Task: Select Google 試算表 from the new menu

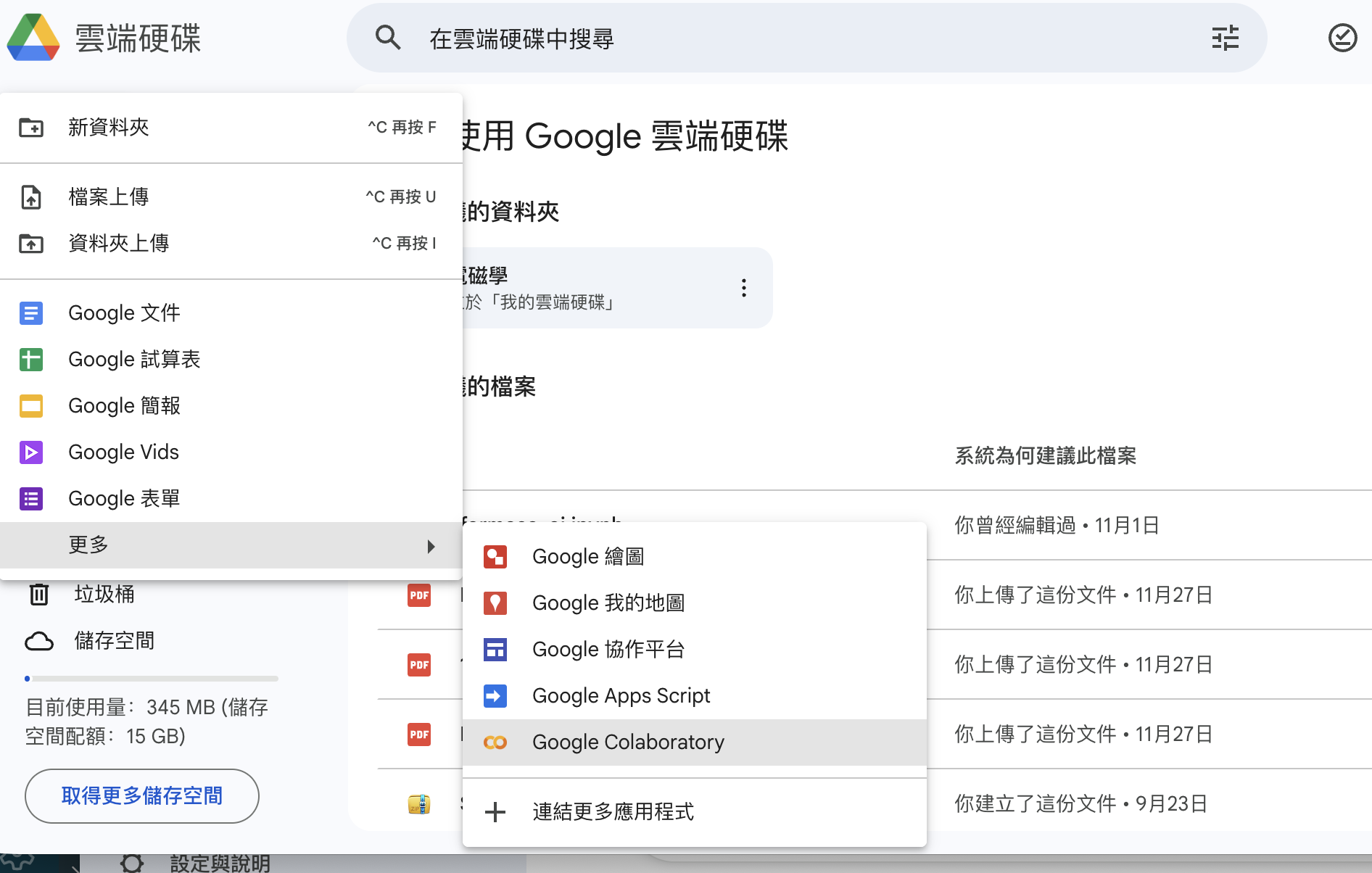Action: pos(133,359)
